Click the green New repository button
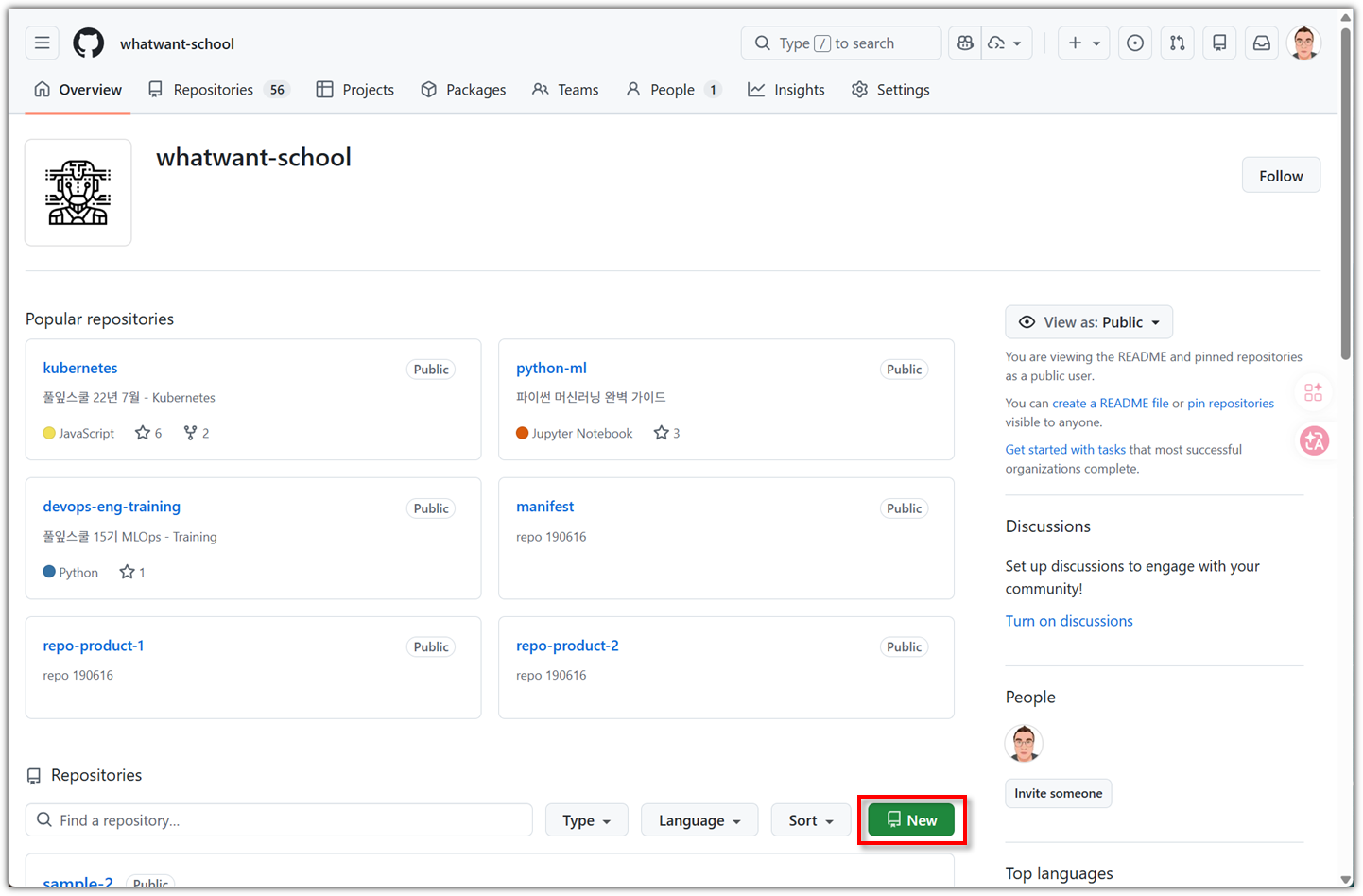Image resolution: width=1363 pixels, height=896 pixels. tap(911, 820)
